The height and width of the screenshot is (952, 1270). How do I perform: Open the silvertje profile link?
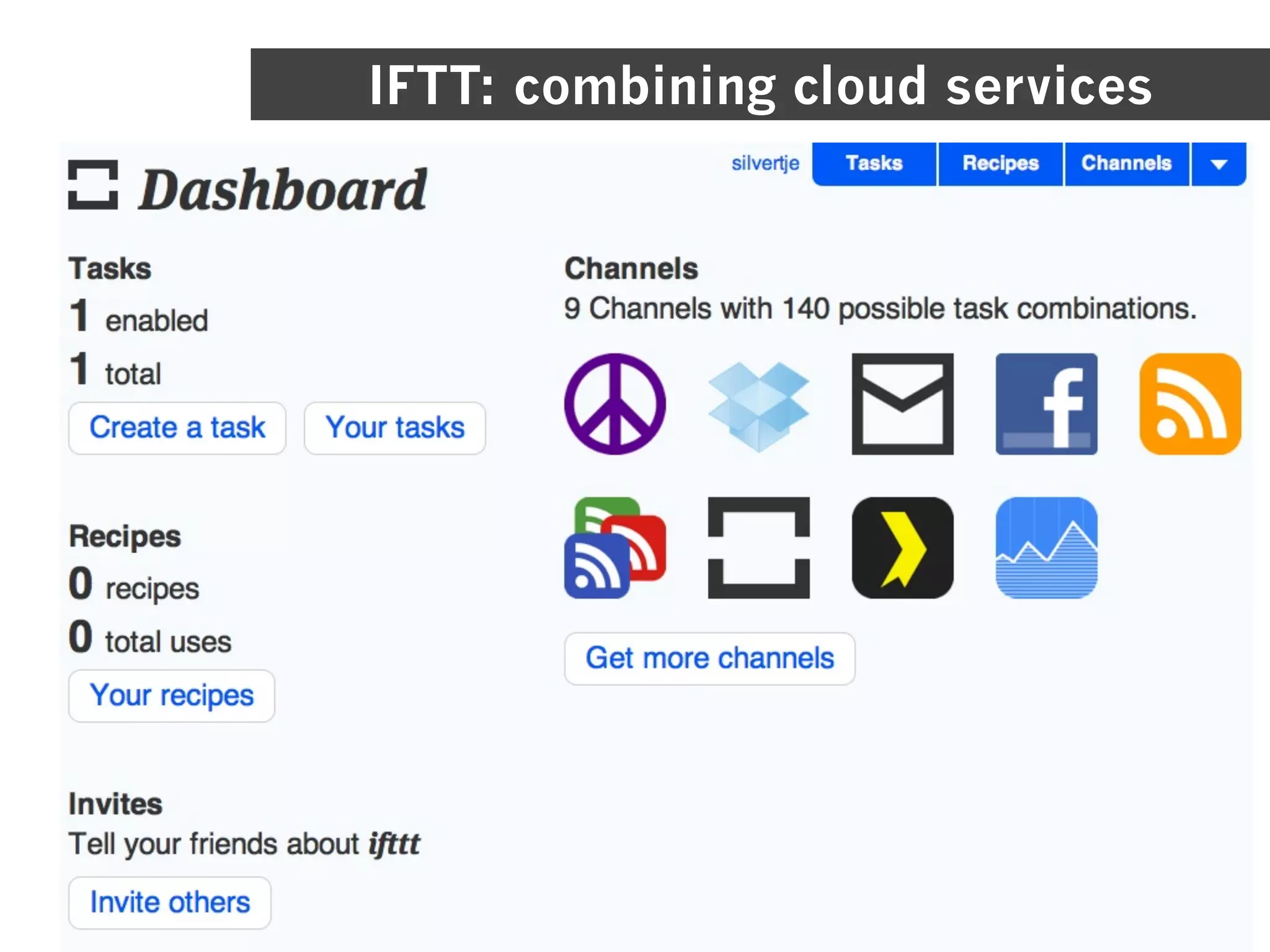[765, 164]
